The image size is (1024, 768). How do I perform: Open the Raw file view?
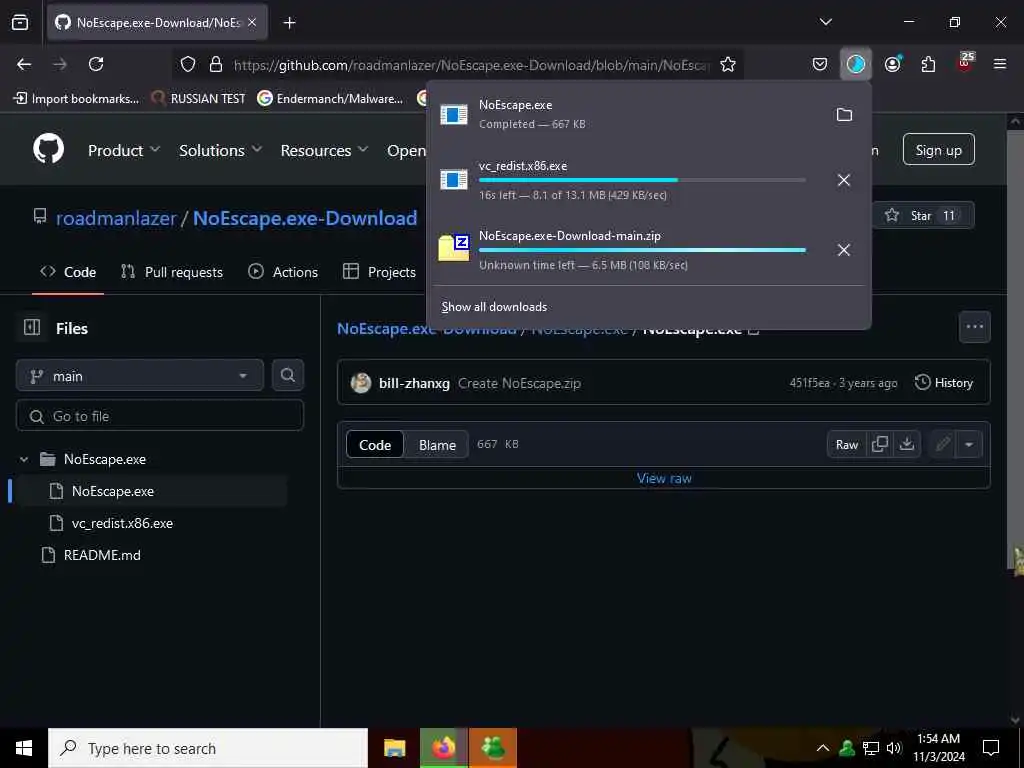[846, 445]
